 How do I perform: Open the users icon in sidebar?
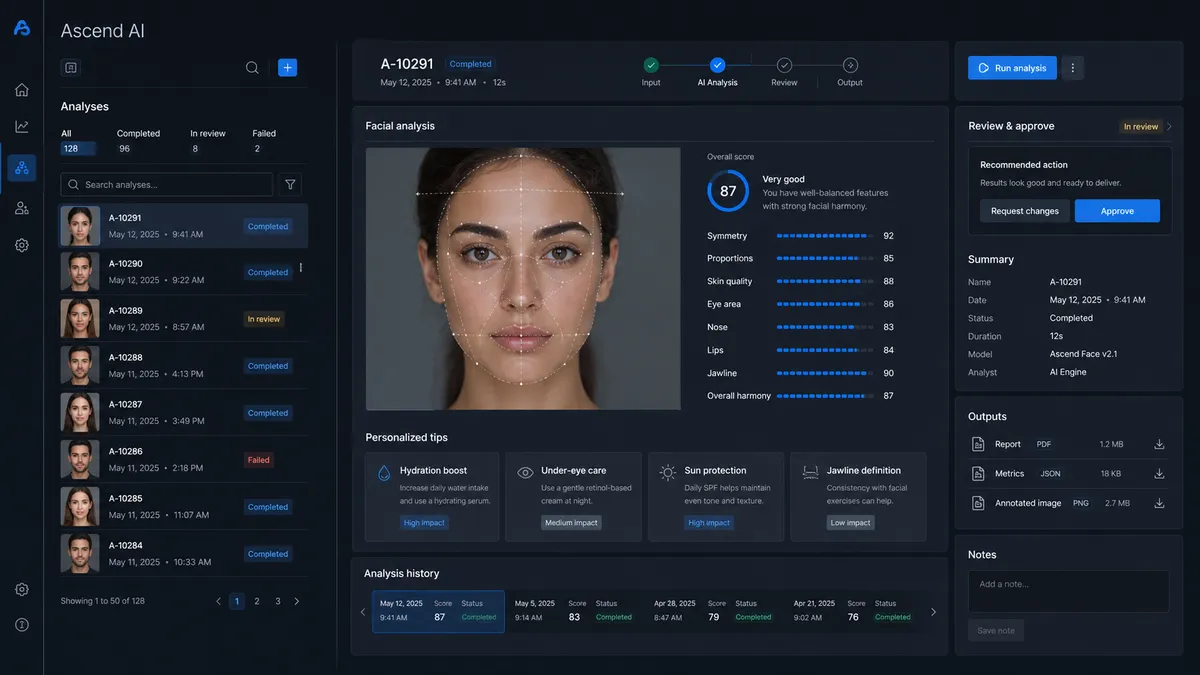22,208
